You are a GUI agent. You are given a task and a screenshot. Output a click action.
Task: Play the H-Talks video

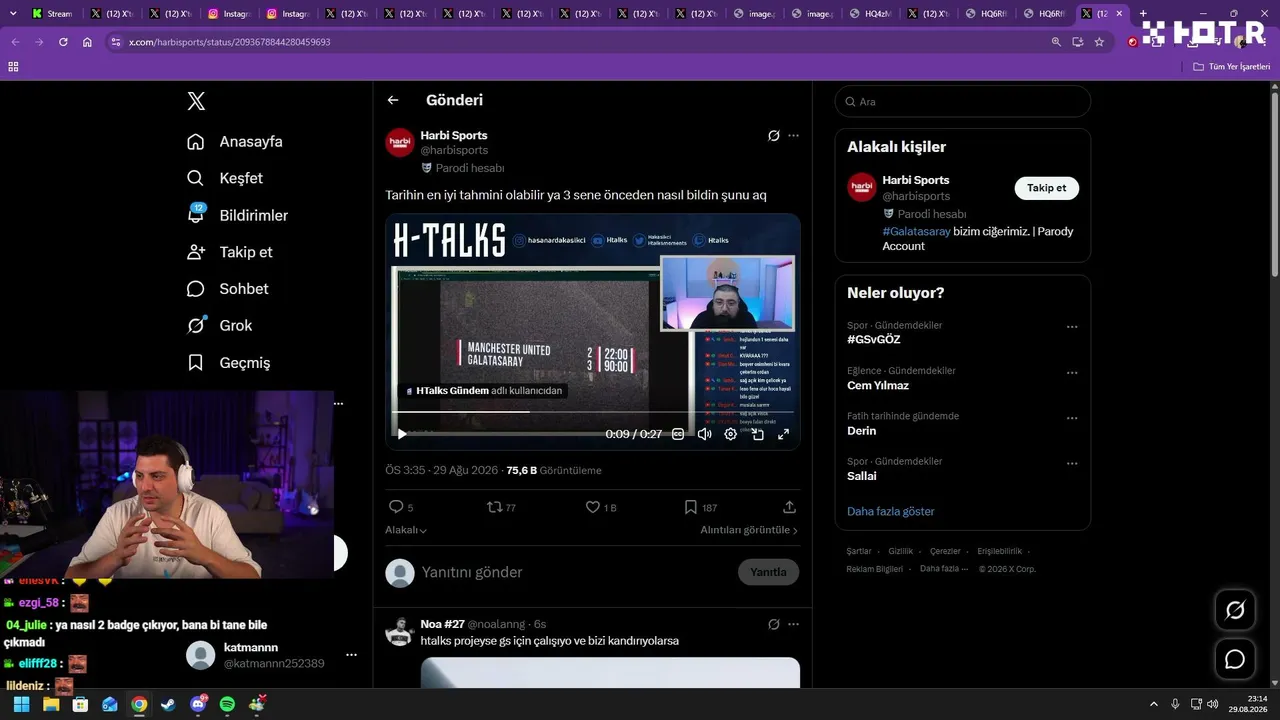pos(402,434)
